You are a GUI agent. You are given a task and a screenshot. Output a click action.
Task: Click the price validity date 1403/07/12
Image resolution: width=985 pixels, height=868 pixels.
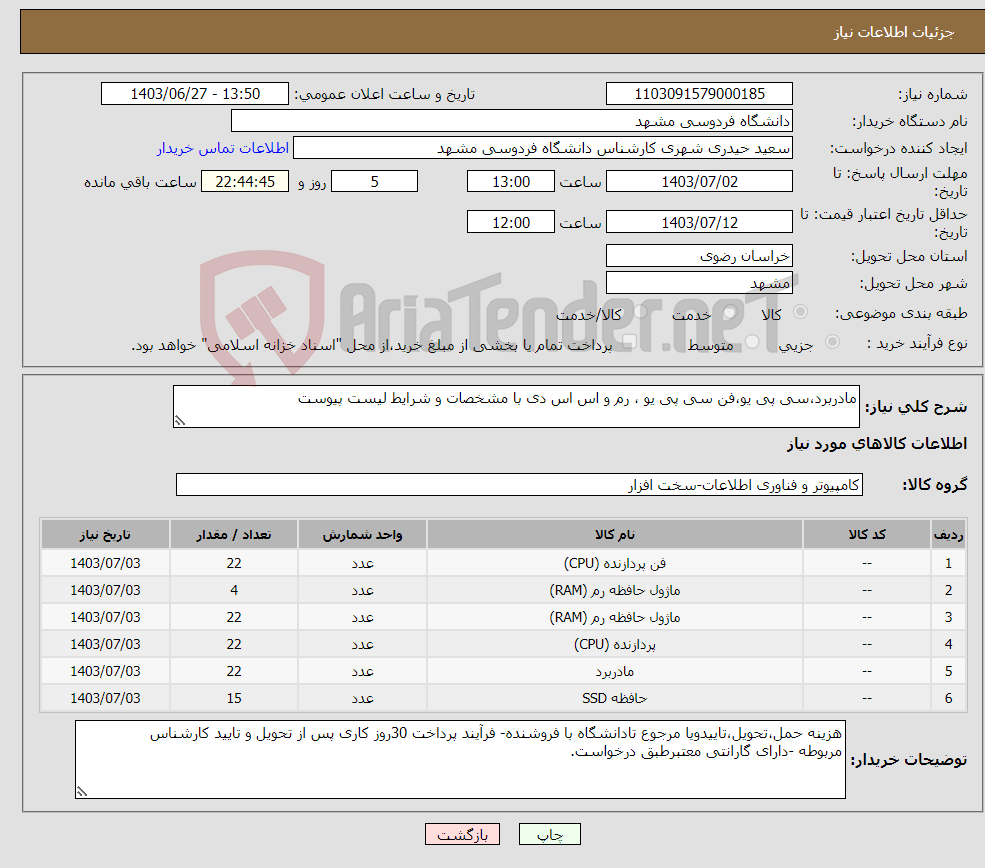pyautogui.click(x=699, y=222)
